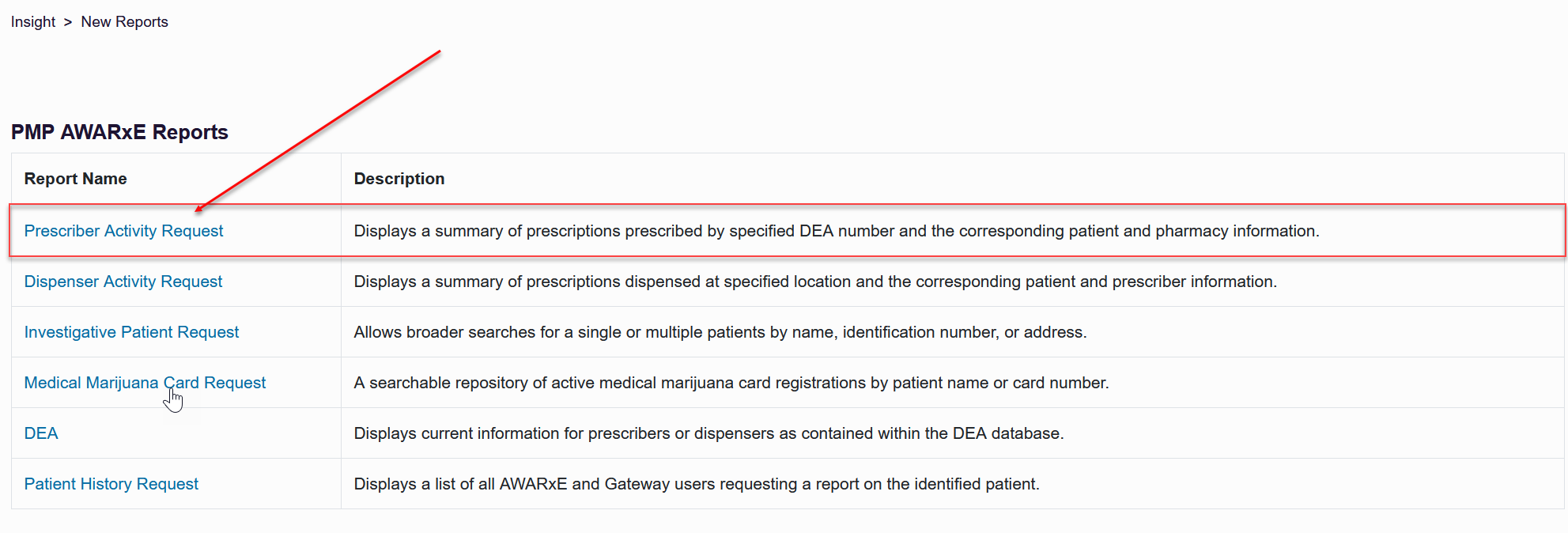Screen dimensions: 1568x533
Task: Click the breadcrumb separator arrow
Action: (x=68, y=22)
